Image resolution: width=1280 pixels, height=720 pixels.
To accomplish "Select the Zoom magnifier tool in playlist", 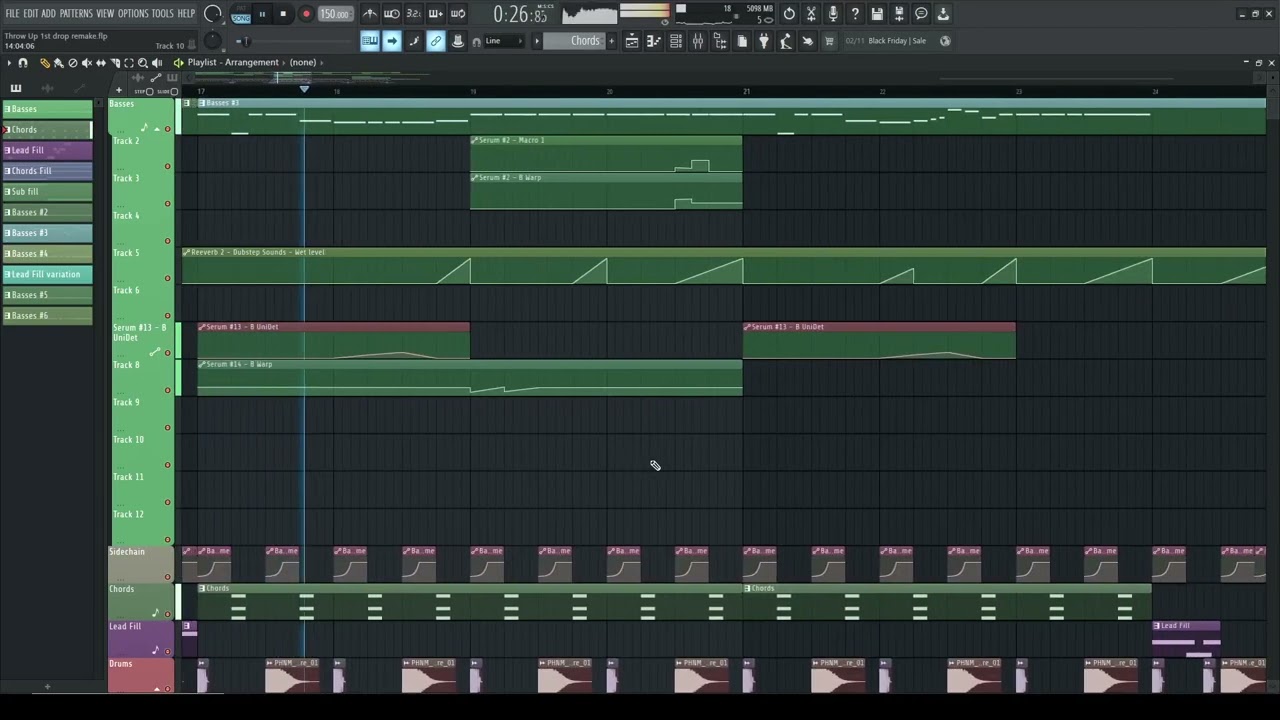I will coord(142,63).
